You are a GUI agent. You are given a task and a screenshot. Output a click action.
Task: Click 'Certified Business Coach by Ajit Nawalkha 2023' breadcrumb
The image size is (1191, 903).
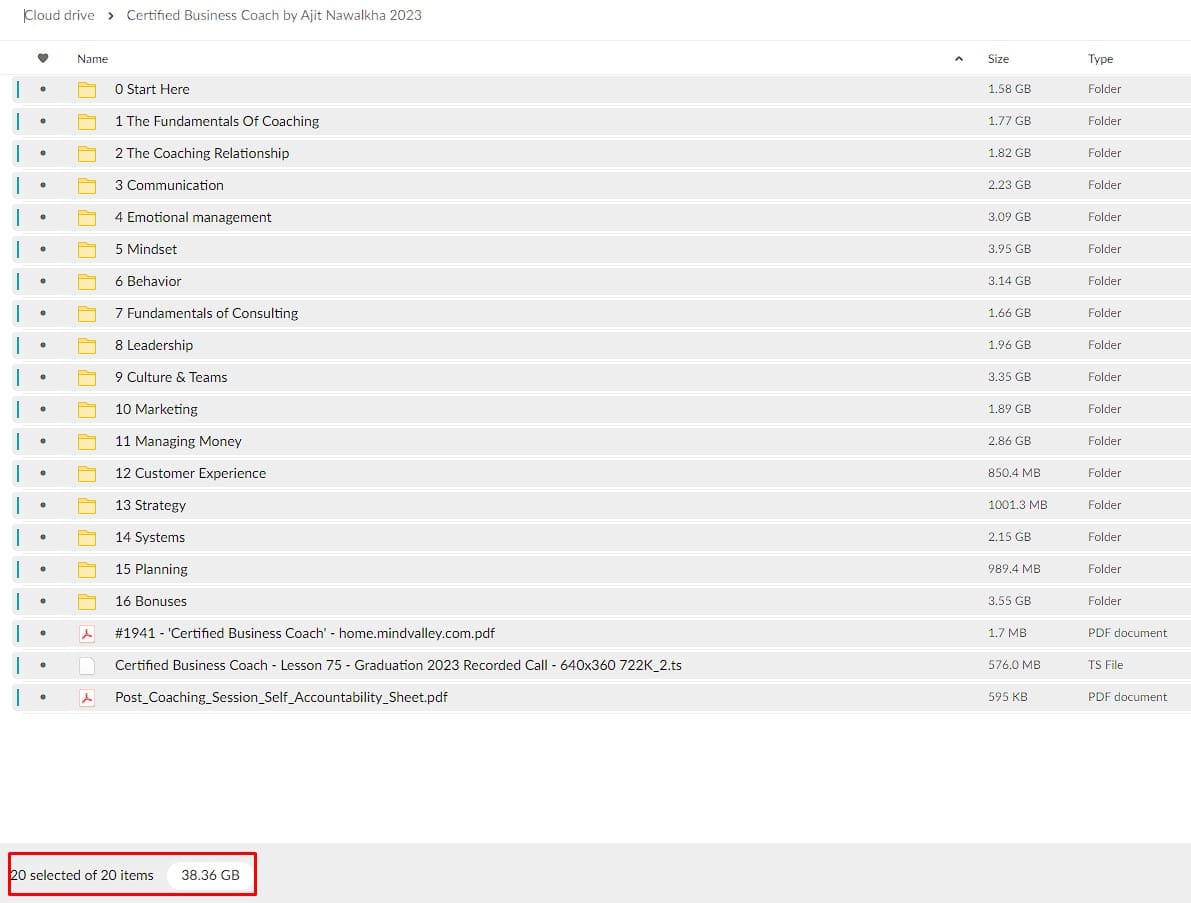tap(273, 15)
